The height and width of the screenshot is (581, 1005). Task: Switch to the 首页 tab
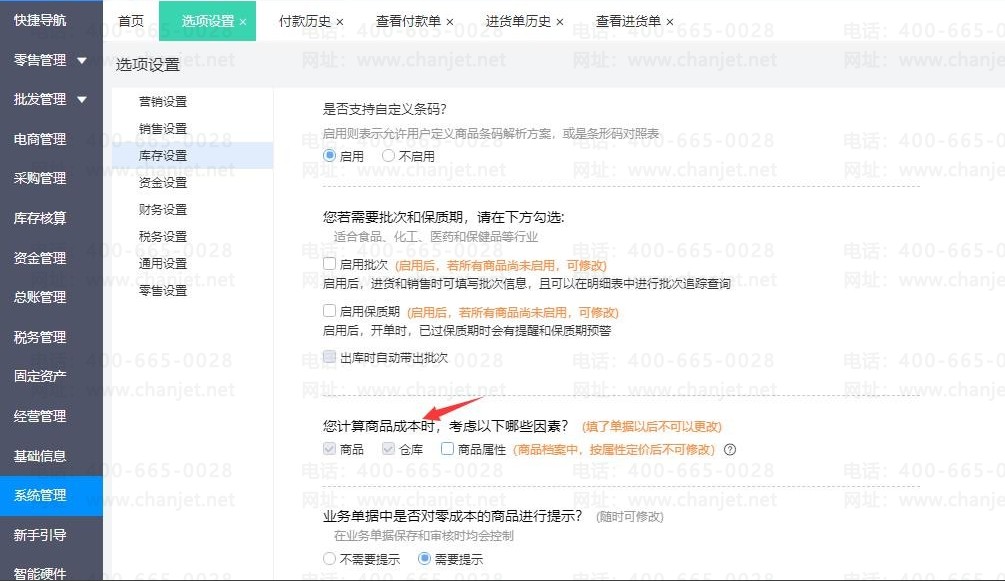pyautogui.click(x=131, y=21)
